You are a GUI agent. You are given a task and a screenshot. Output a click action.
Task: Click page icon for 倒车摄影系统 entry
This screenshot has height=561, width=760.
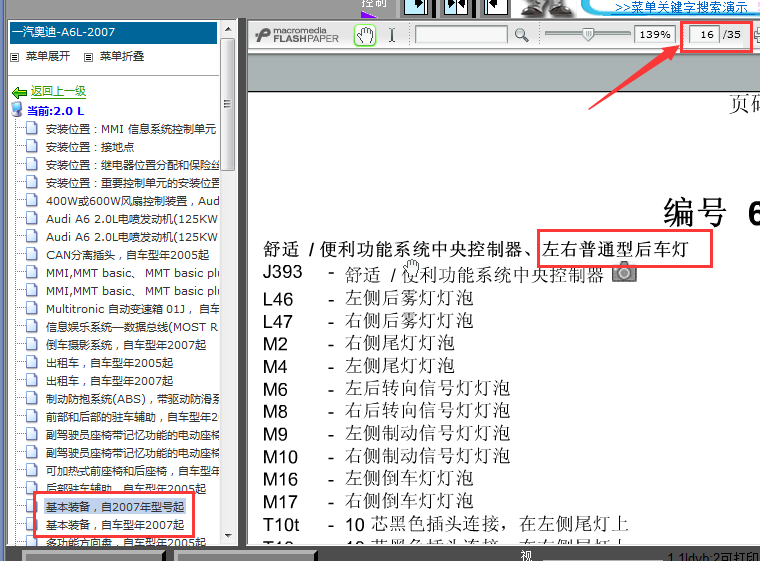click(32, 344)
